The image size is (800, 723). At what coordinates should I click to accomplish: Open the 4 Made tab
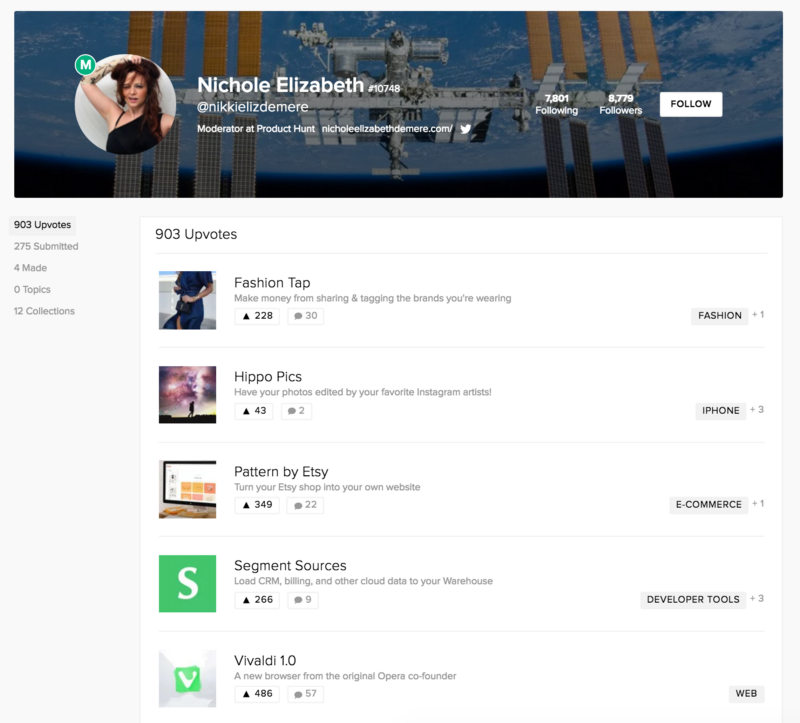click(x=31, y=268)
